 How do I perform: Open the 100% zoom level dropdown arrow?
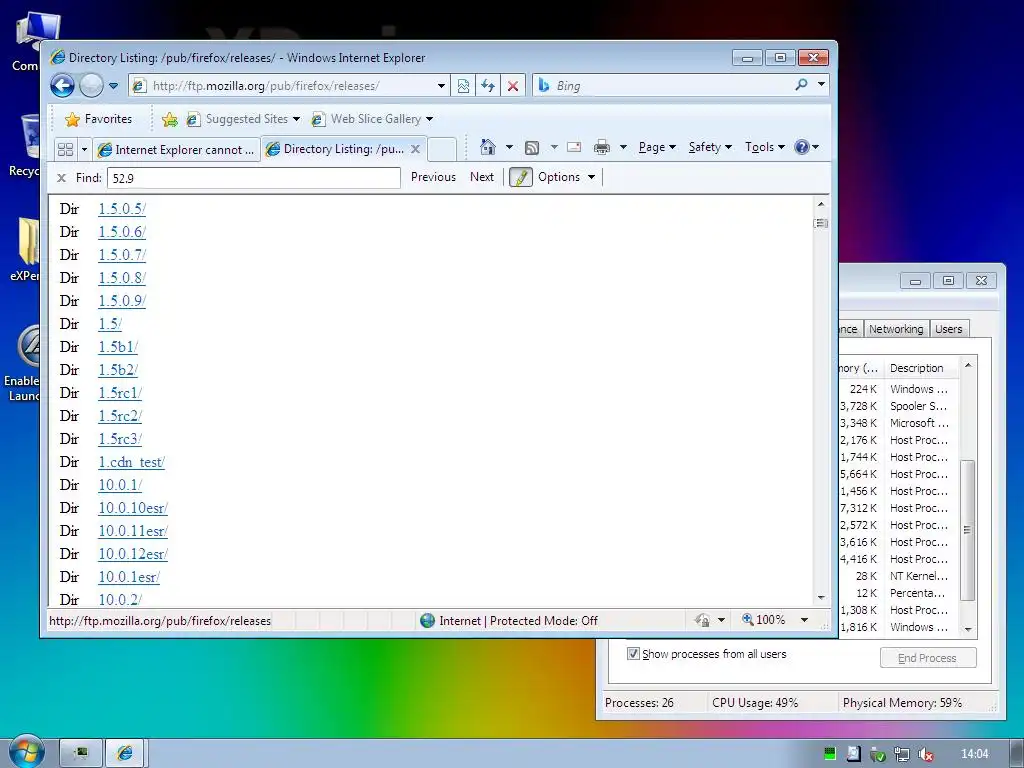click(805, 620)
